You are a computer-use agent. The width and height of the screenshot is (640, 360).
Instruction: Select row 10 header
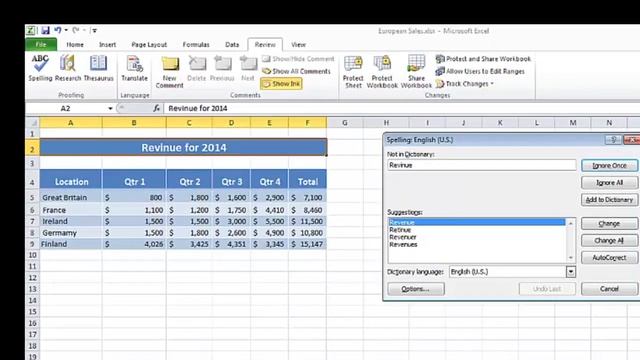click(x=32, y=255)
